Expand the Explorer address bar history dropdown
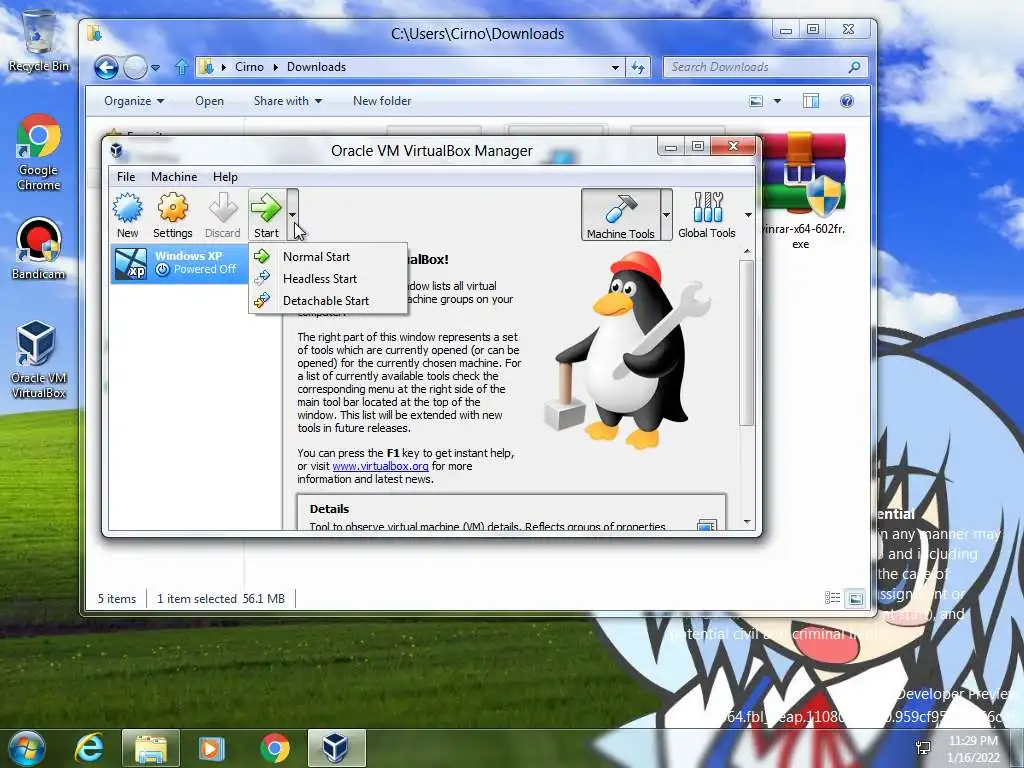 (615, 67)
